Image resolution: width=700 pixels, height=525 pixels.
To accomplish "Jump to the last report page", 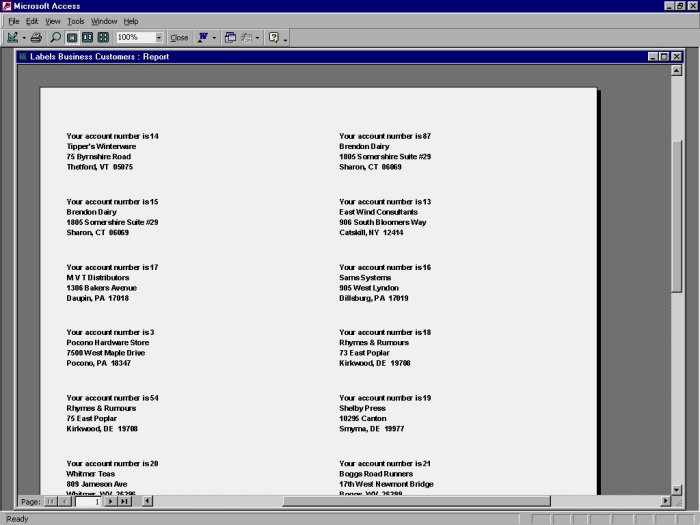I will 125,501.
